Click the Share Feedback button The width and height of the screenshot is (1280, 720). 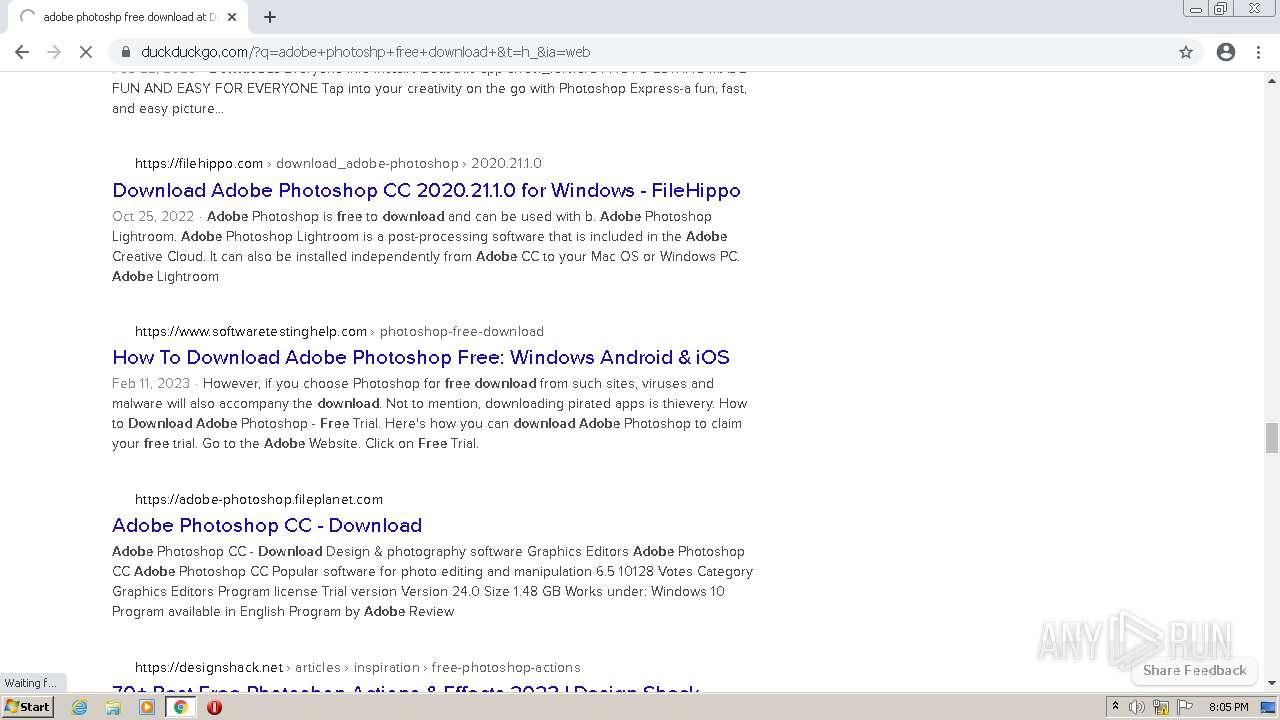coord(1195,670)
